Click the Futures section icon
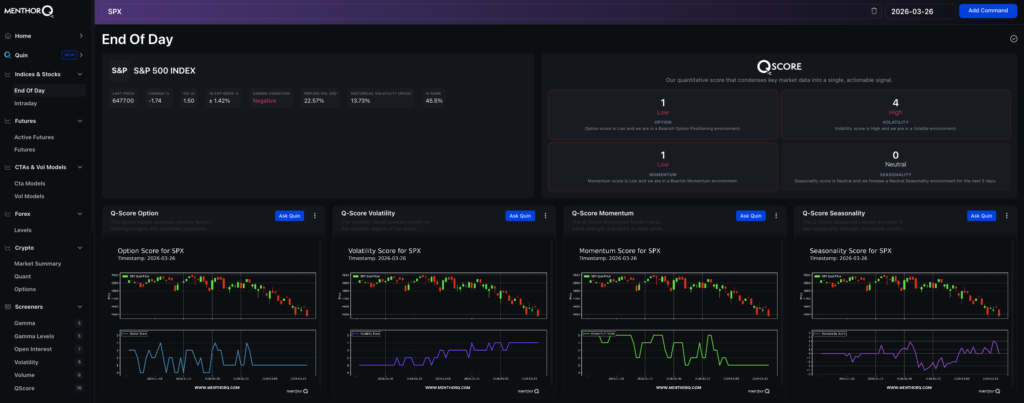Viewport: 1024px width, 403px height. (7, 121)
